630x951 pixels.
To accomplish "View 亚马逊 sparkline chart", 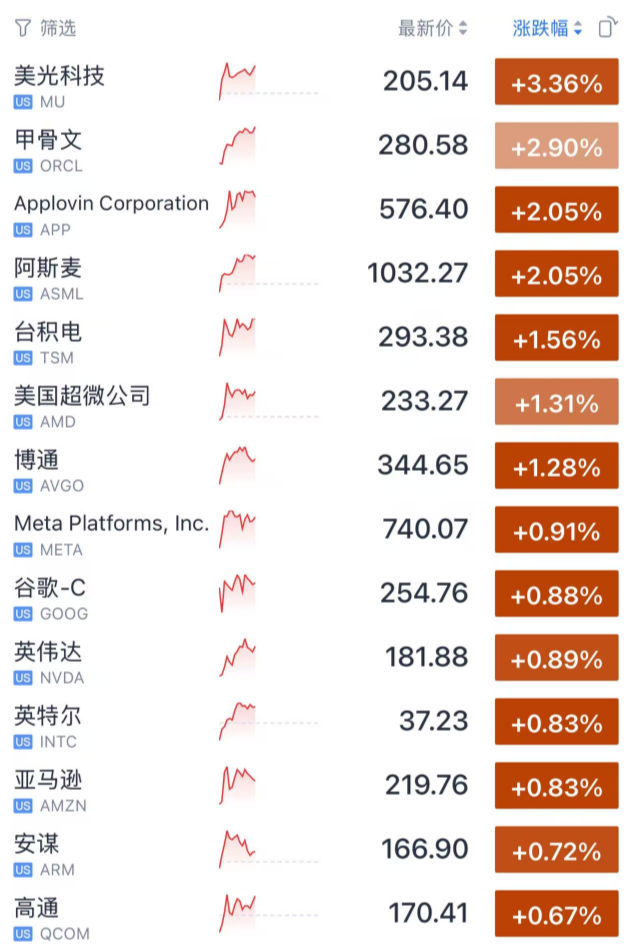I will [x=238, y=786].
